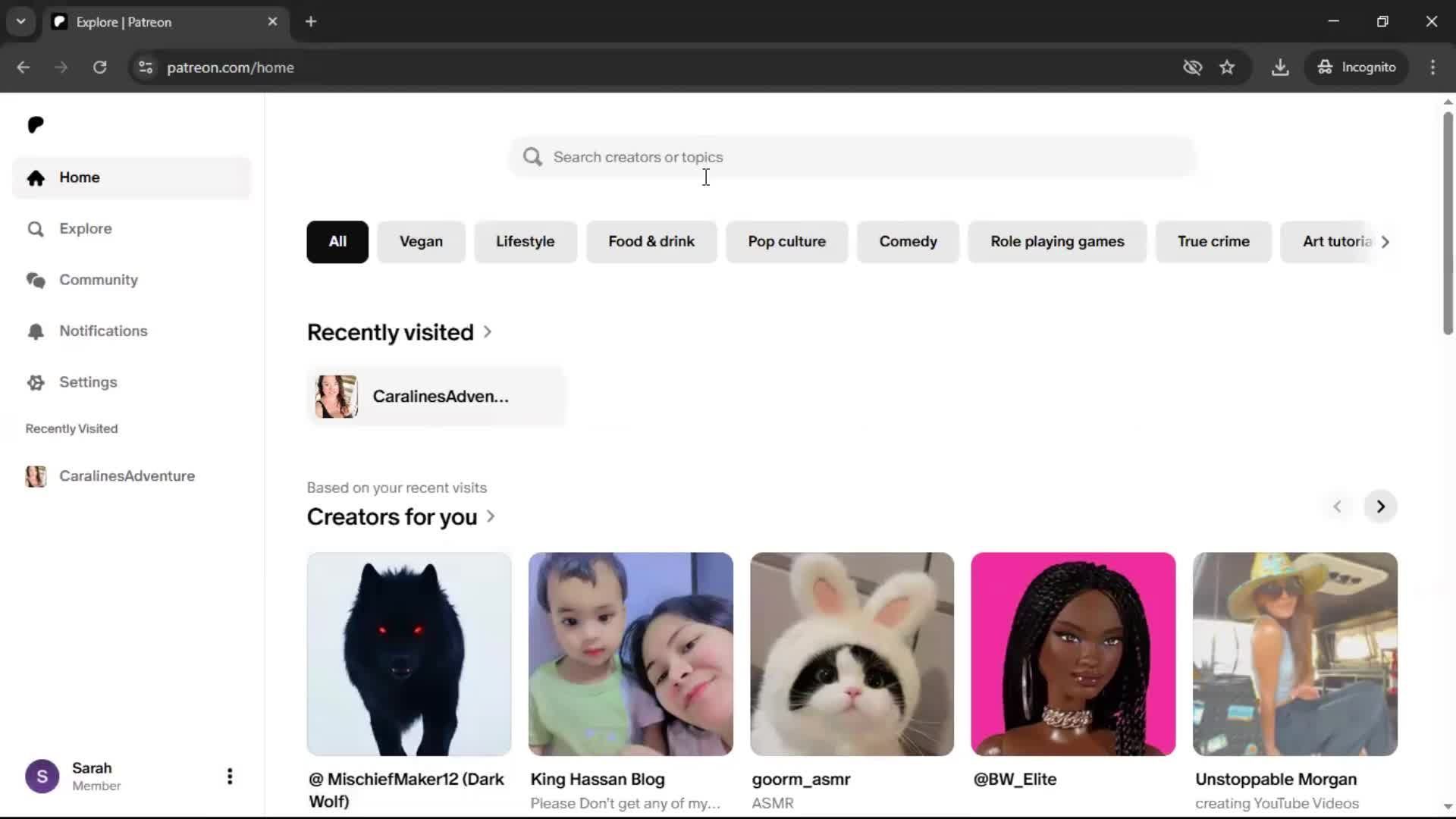
Task: Open the Explore sidebar item
Action: click(85, 228)
